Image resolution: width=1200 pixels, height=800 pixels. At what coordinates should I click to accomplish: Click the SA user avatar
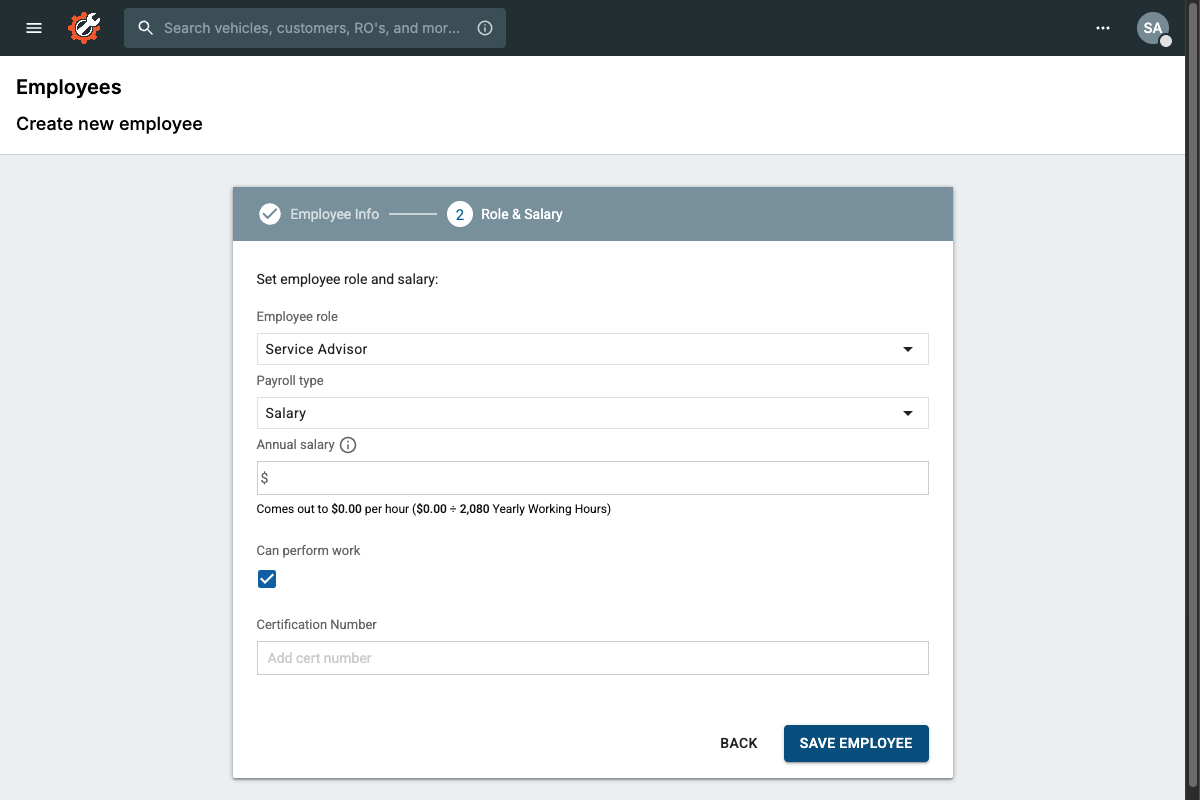[x=1152, y=27]
